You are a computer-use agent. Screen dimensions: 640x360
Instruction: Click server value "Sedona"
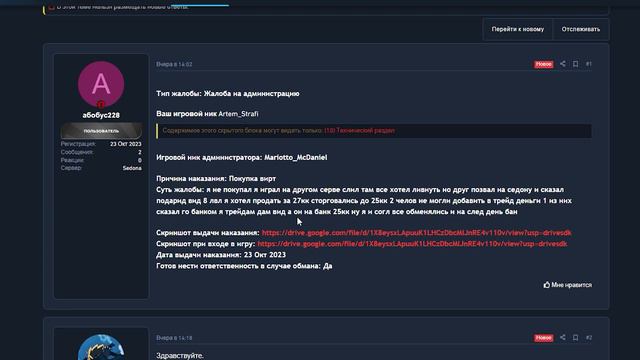132,168
